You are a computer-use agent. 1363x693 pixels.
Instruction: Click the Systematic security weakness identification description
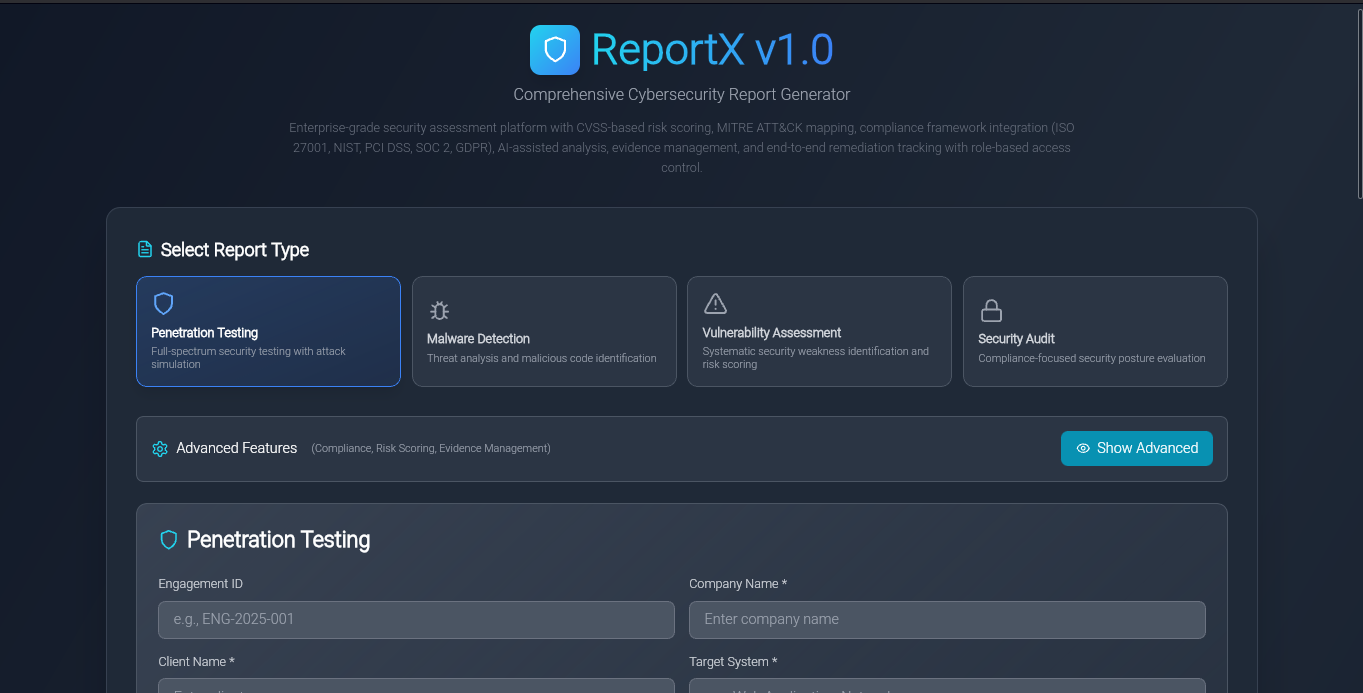pyautogui.click(x=815, y=358)
